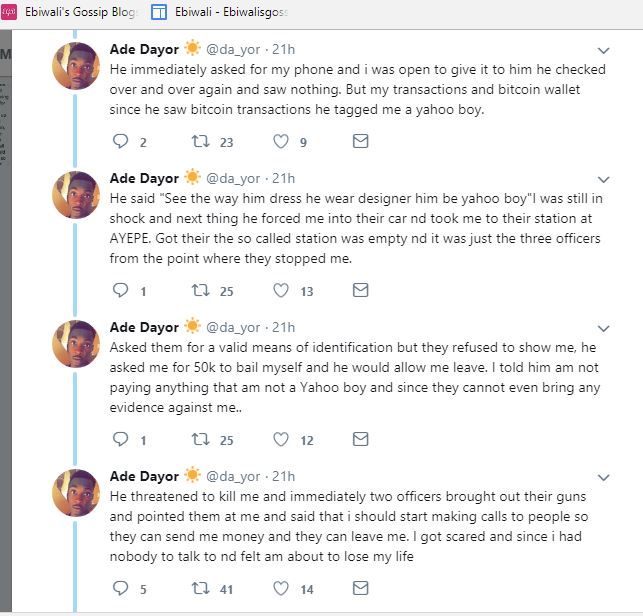Expand options for the bitcoin wallet tweet
Screen dimensions: 643x616
point(603,50)
